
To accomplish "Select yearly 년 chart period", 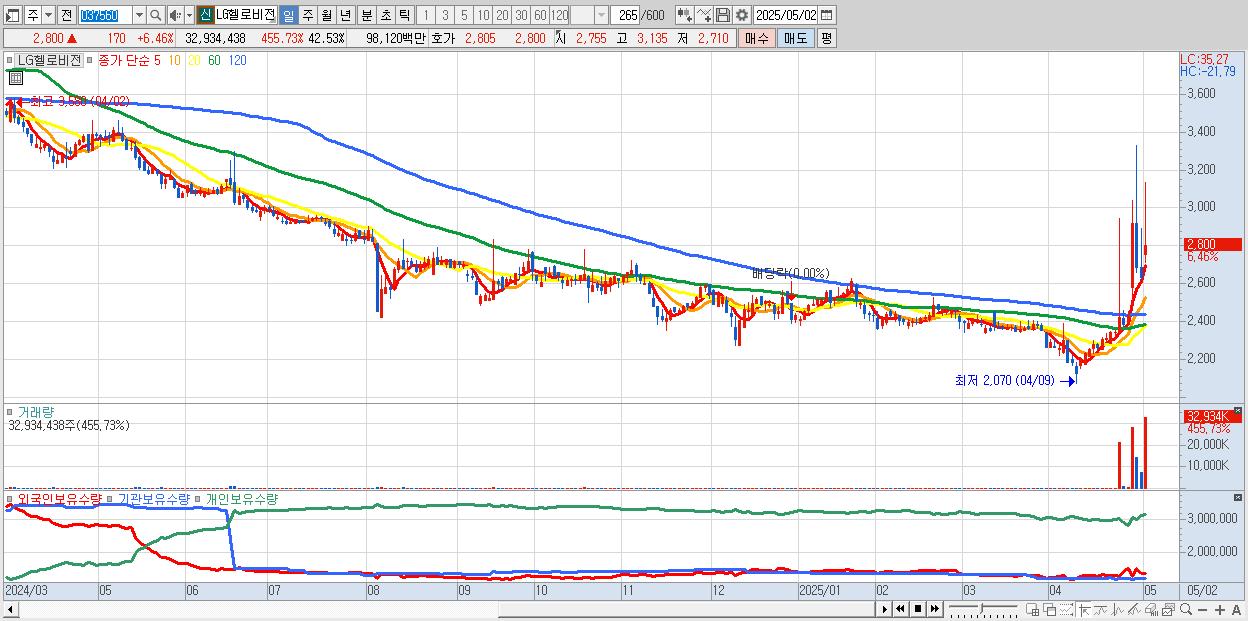I will pyautogui.click(x=345, y=15).
